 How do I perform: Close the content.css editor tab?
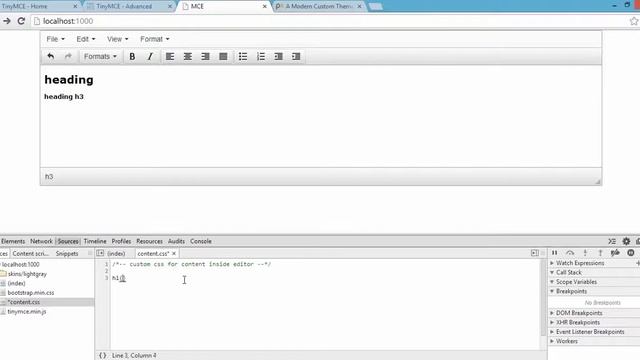174,253
